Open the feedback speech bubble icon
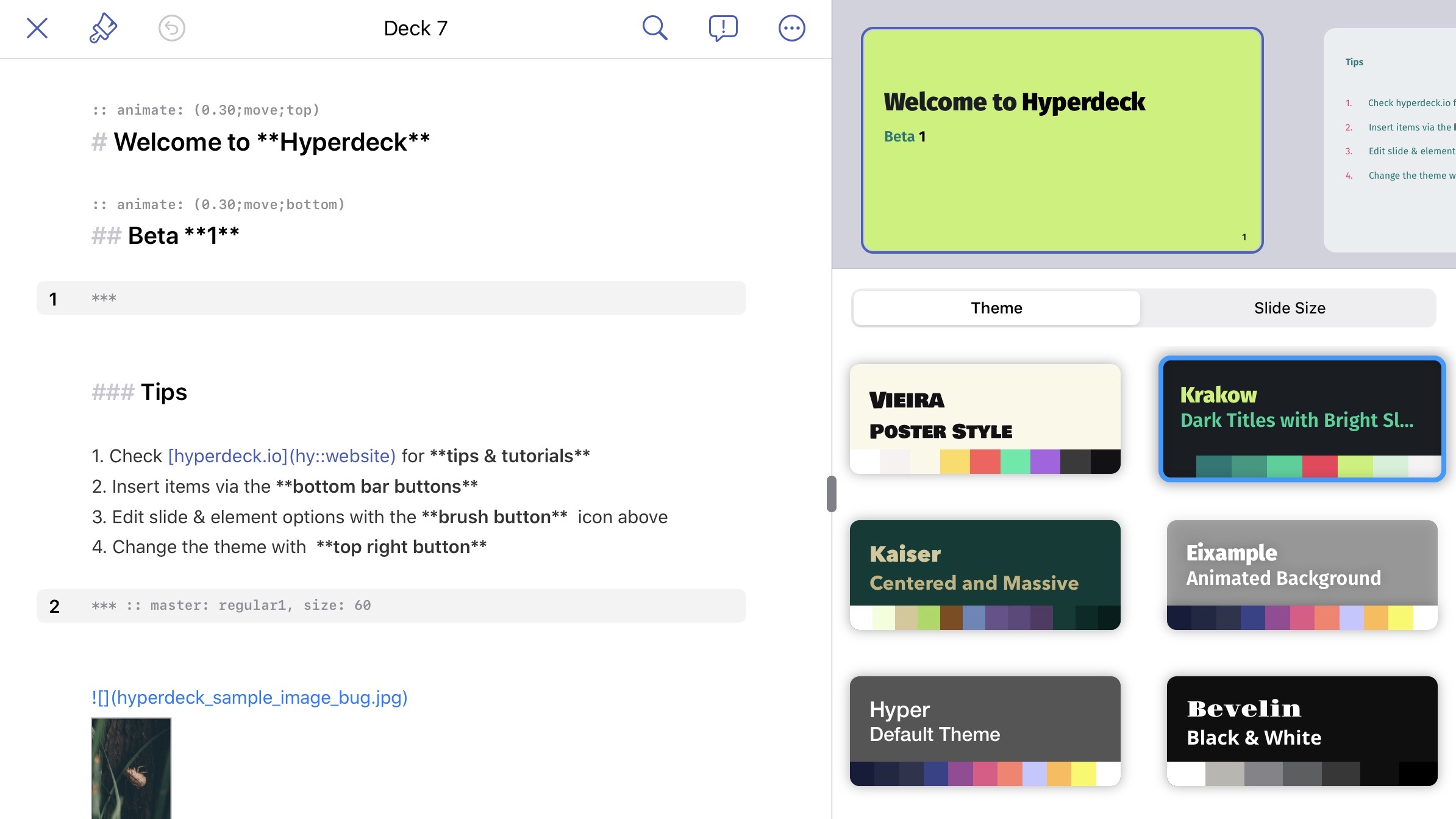The image size is (1456, 819). click(723, 28)
